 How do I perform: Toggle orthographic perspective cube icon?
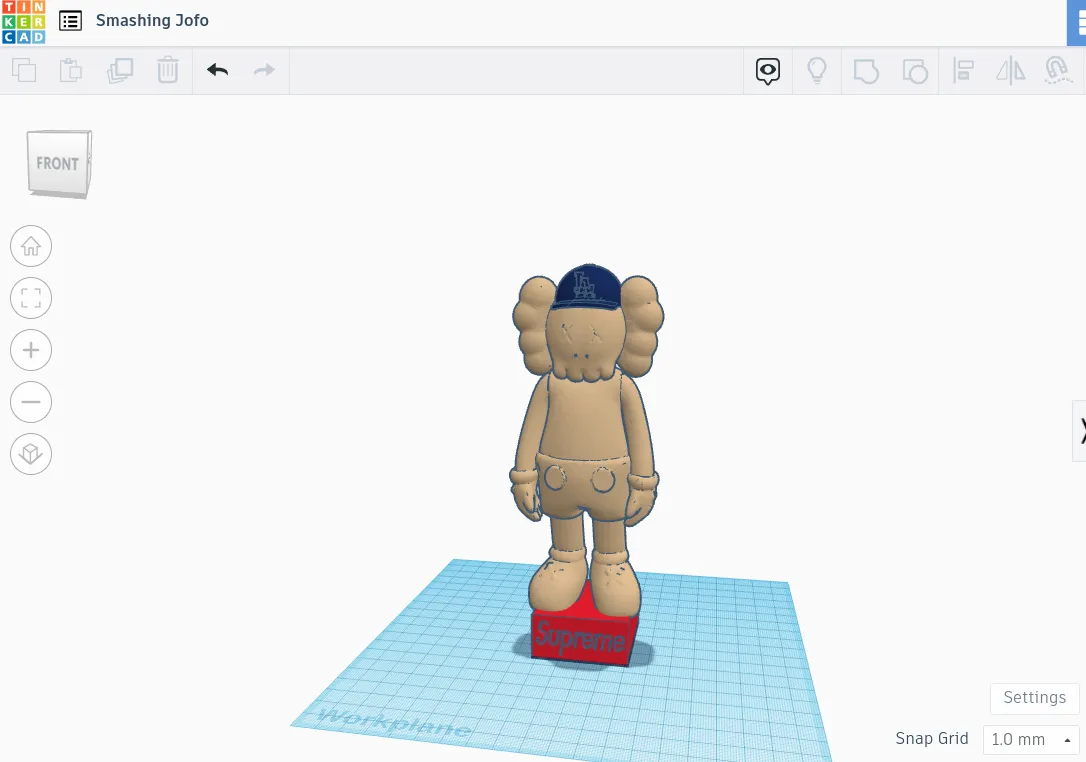point(31,454)
